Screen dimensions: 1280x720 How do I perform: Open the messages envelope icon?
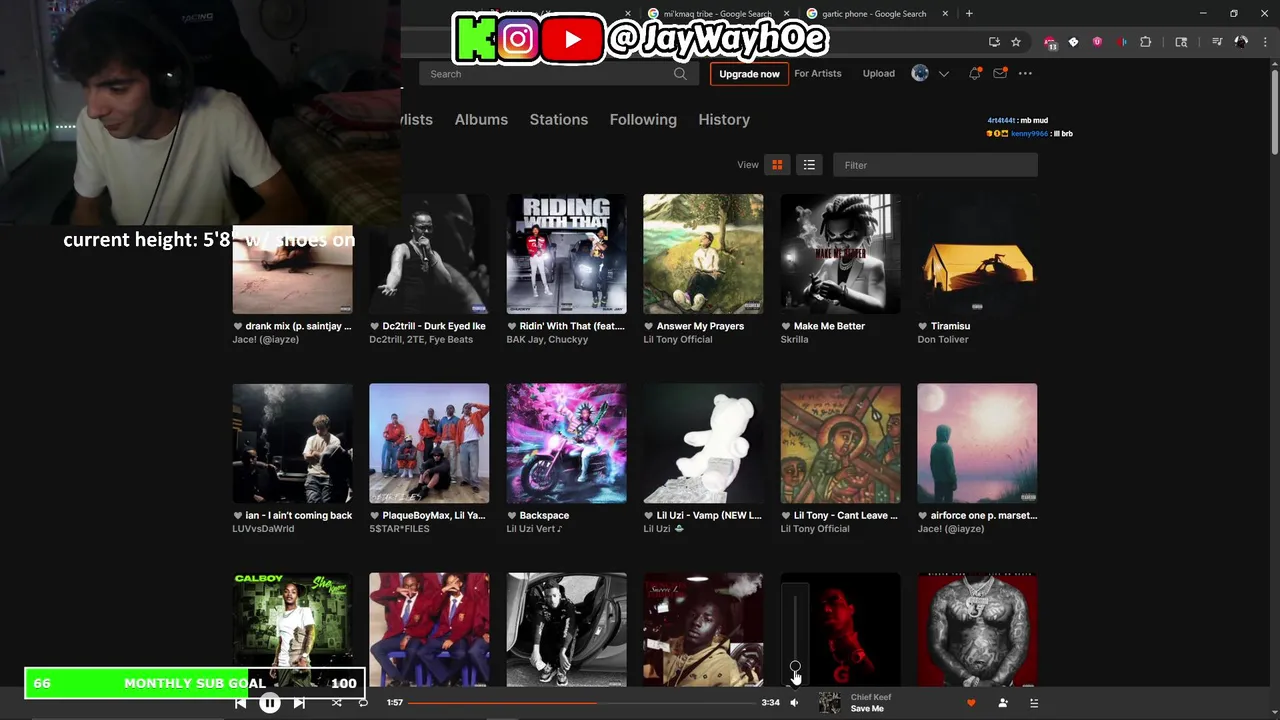tap(999, 73)
